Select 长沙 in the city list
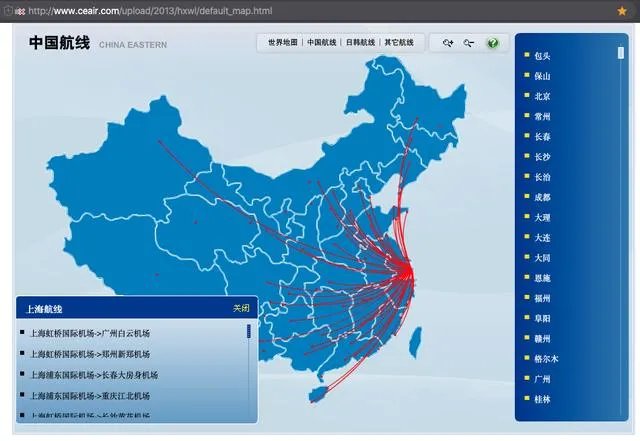 pyautogui.click(x=542, y=157)
